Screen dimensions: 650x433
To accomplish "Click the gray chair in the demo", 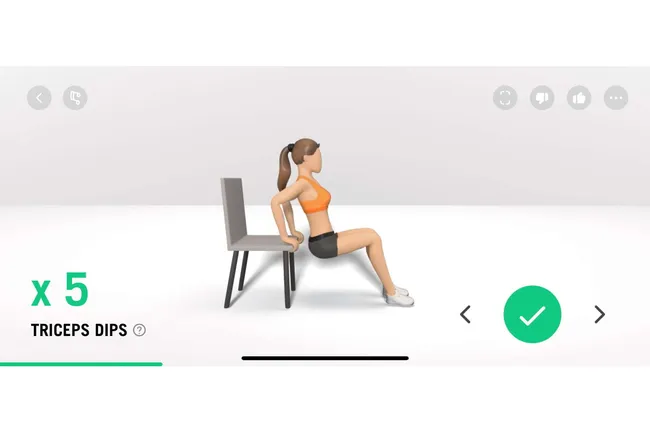I will click(257, 244).
